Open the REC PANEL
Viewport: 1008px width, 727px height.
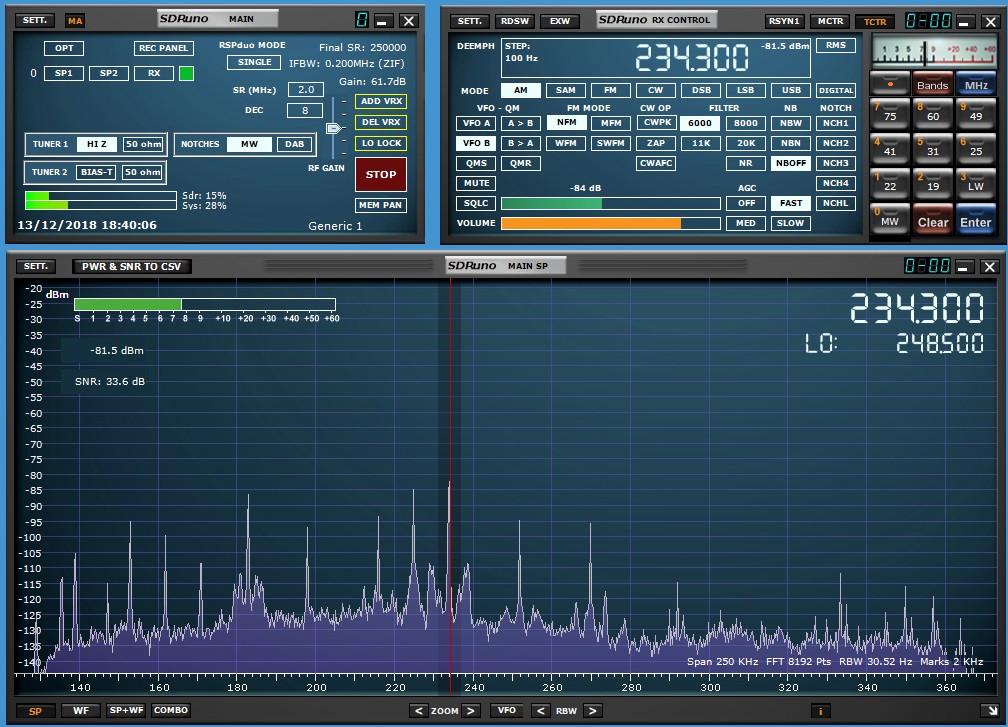click(x=163, y=48)
